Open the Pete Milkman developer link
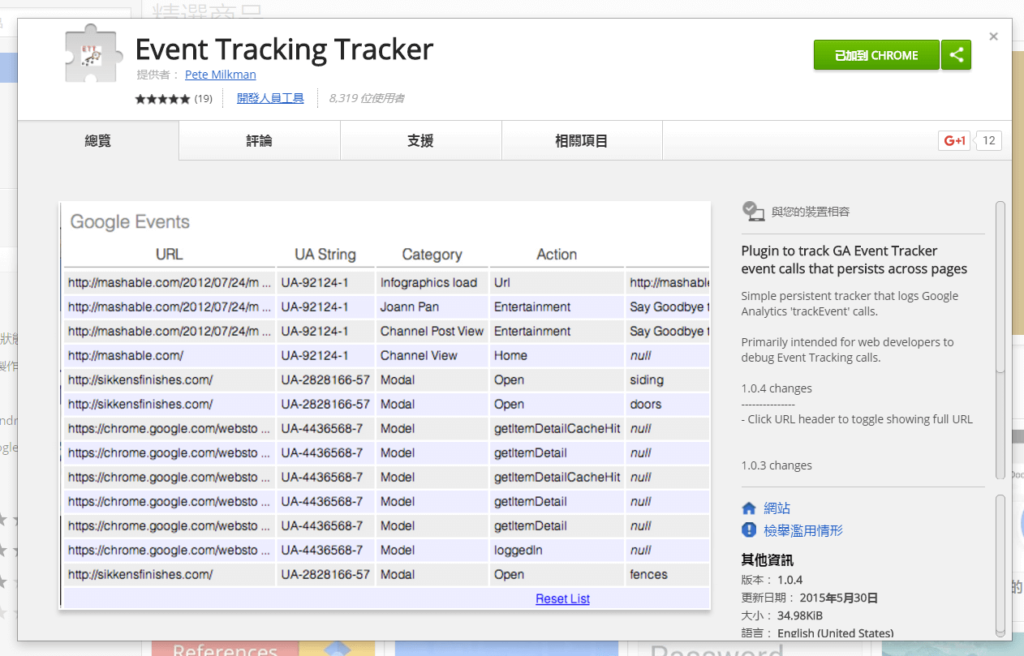1024x656 pixels. [220, 74]
